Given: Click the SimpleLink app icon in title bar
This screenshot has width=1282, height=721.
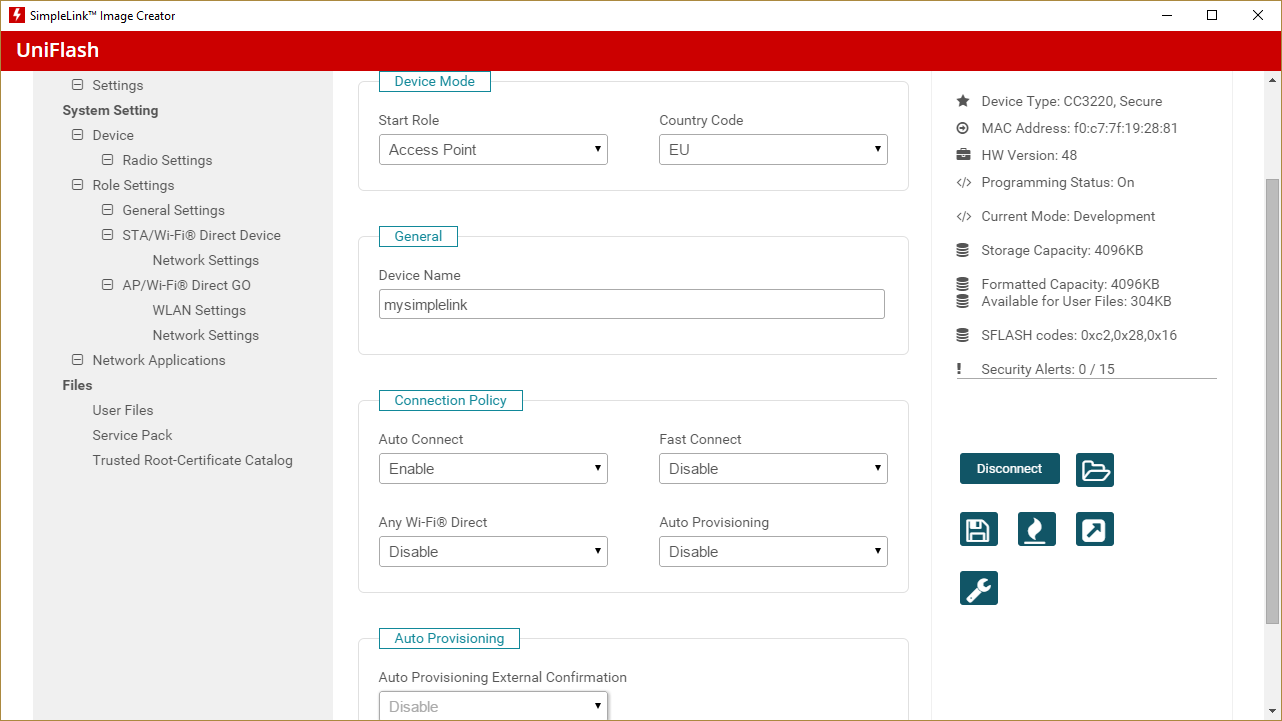Looking at the screenshot, I should 16,15.
